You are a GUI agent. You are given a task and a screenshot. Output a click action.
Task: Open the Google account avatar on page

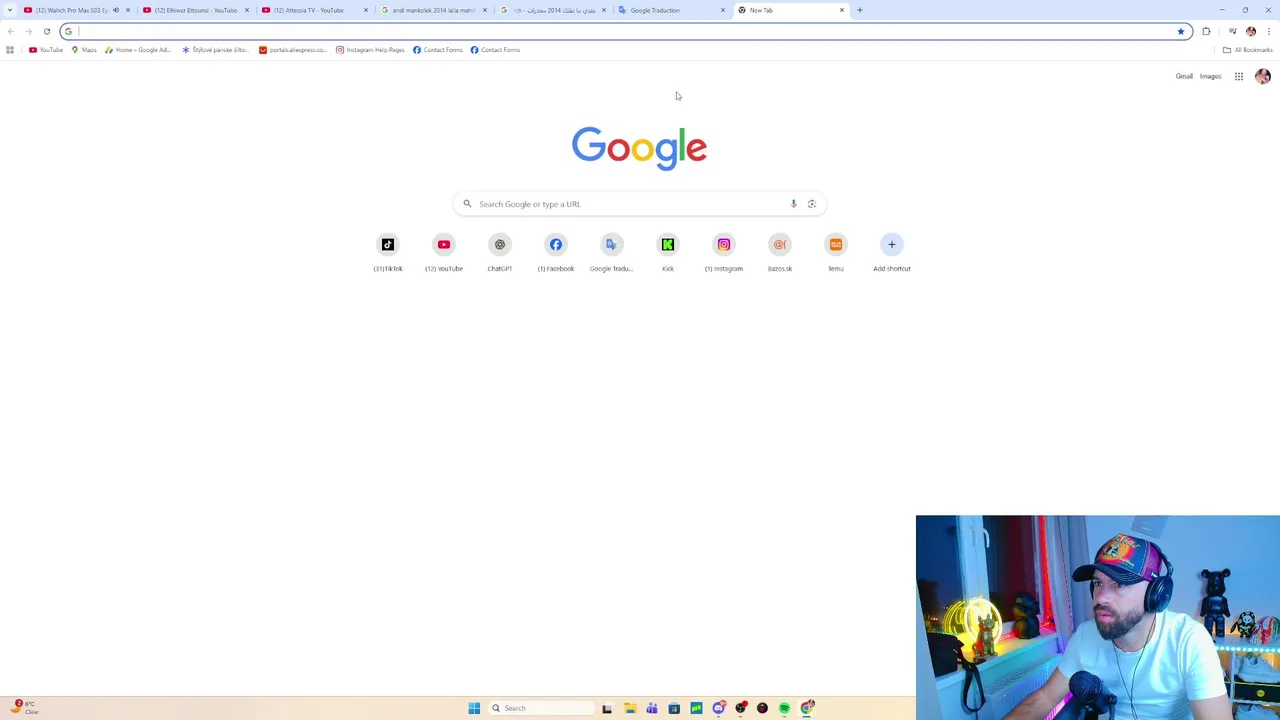1263,76
